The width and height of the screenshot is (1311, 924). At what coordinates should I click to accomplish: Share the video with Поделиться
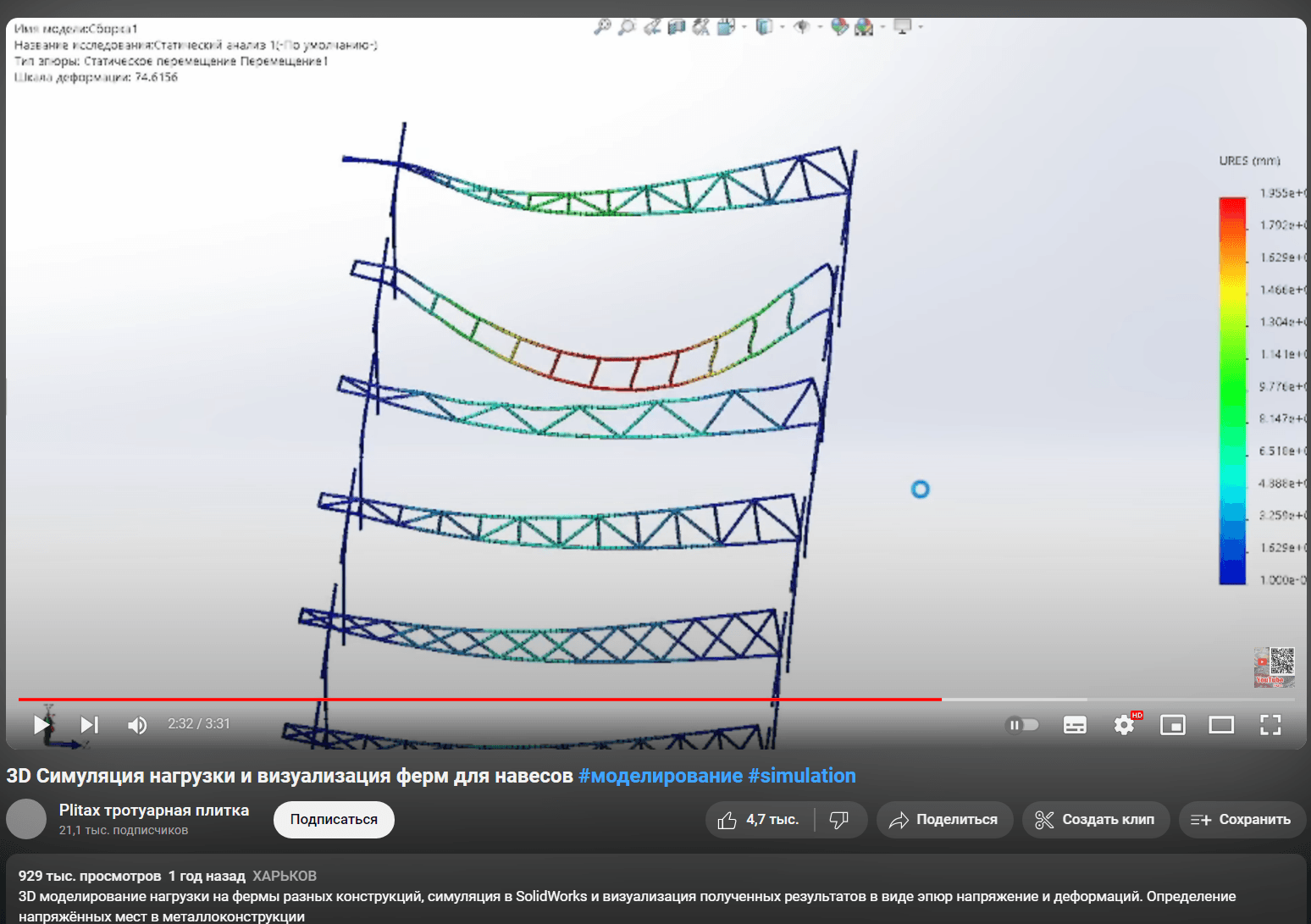coord(943,820)
